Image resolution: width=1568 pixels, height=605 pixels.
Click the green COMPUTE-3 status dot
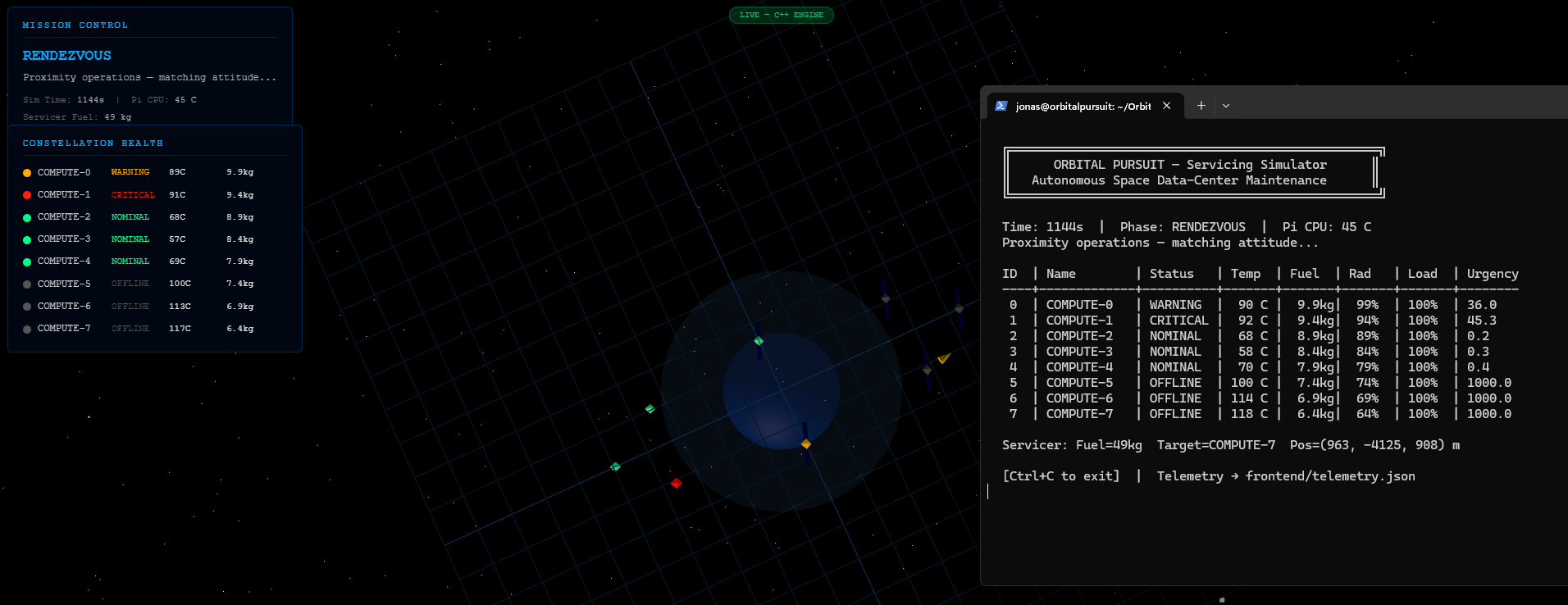pos(27,239)
